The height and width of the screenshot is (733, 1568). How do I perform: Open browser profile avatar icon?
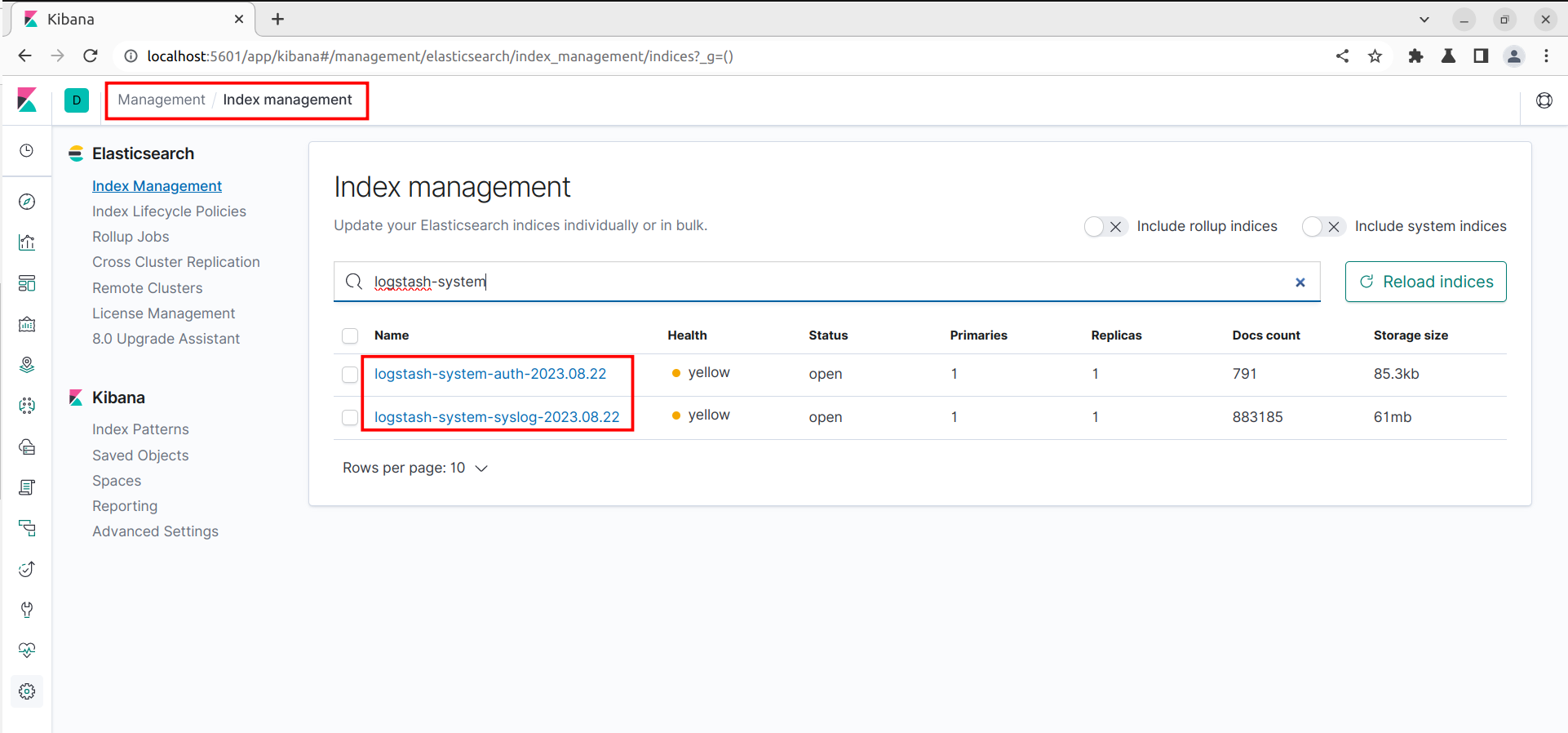pos(1514,56)
